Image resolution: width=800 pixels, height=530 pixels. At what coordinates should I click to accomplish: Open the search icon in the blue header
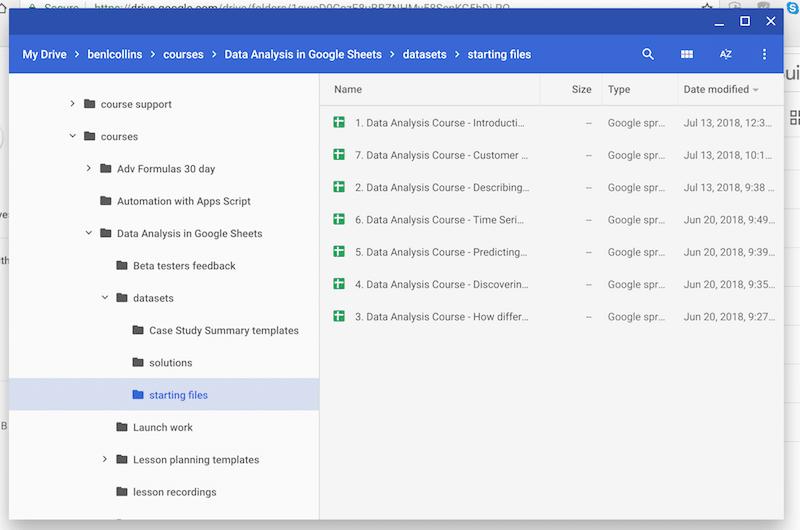pos(647,54)
